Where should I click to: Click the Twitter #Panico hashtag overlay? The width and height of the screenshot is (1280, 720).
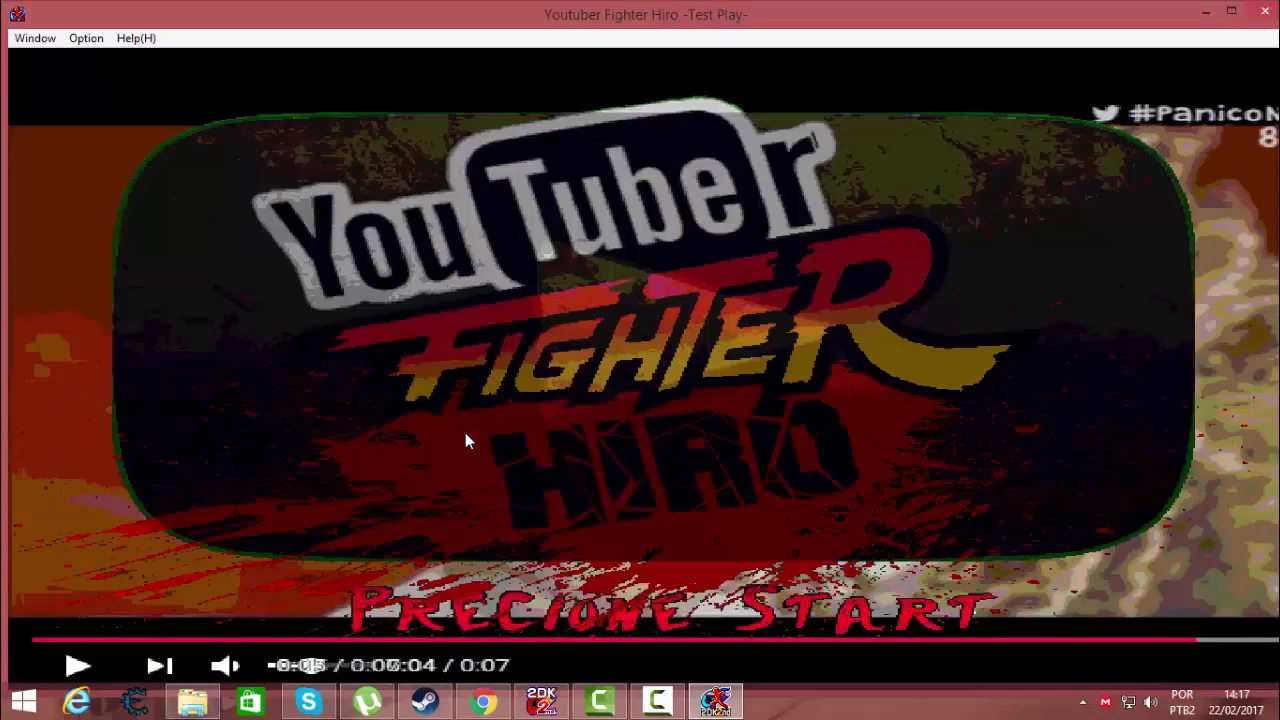[x=1185, y=114]
